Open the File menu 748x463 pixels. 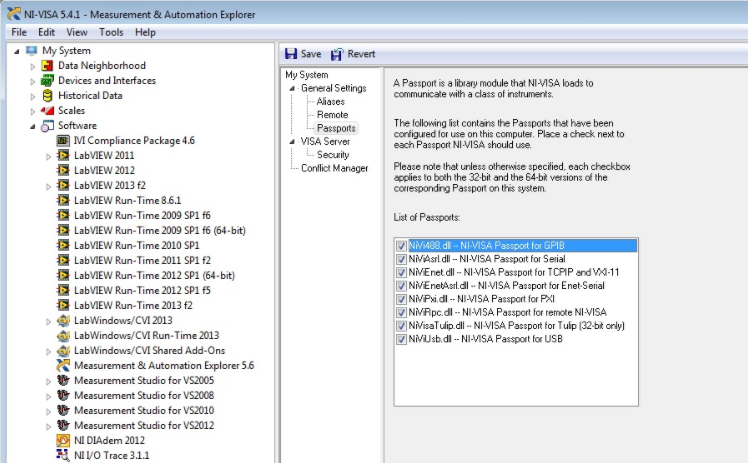click(x=19, y=32)
